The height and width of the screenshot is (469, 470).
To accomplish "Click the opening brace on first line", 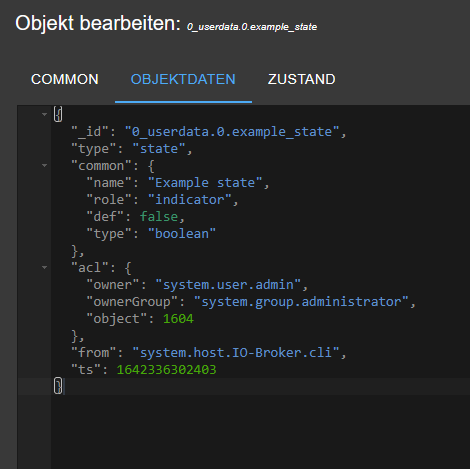I will click(x=58, y=114).
